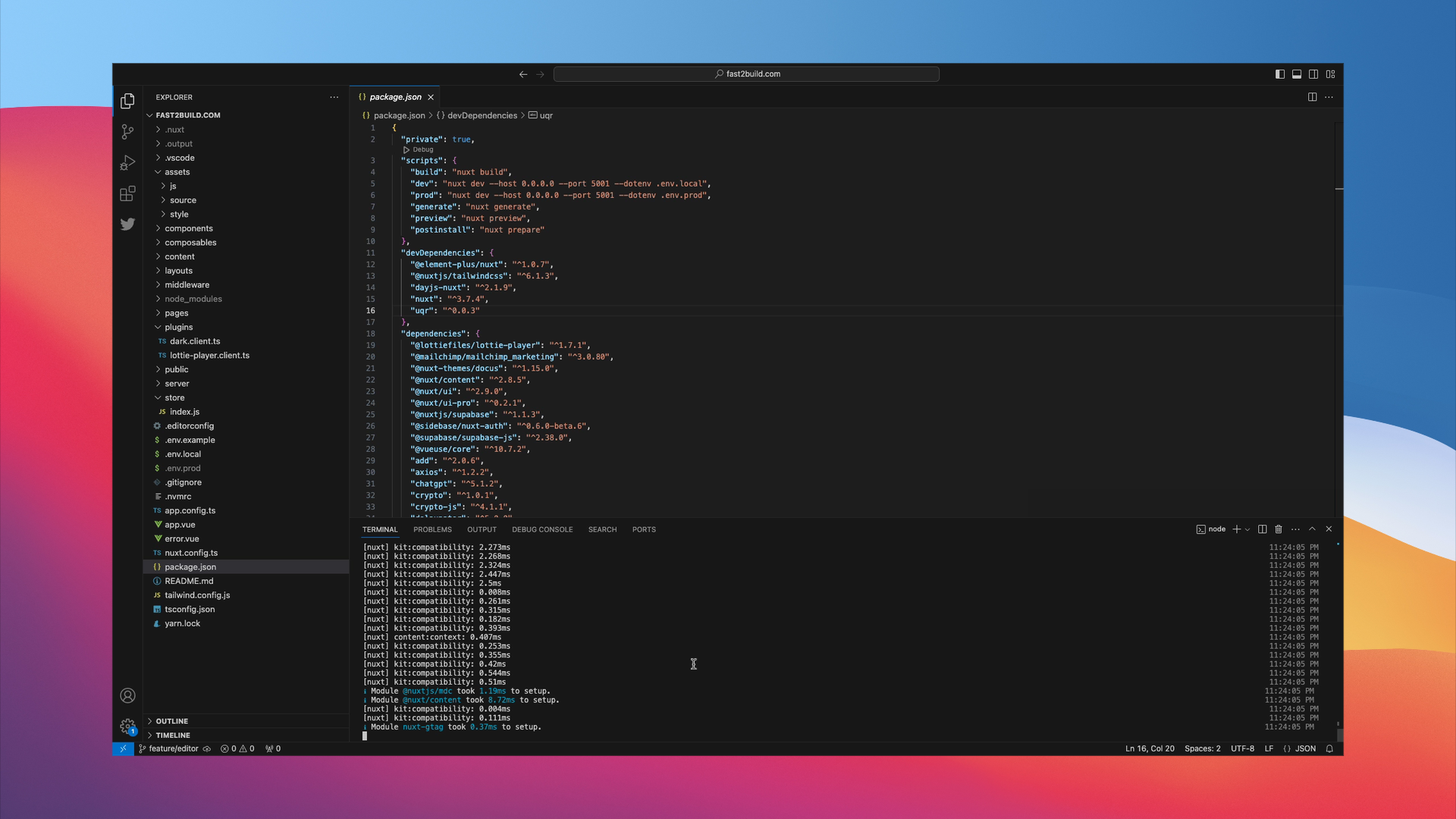Open the Explorer view in activity bar

[127, 101]
